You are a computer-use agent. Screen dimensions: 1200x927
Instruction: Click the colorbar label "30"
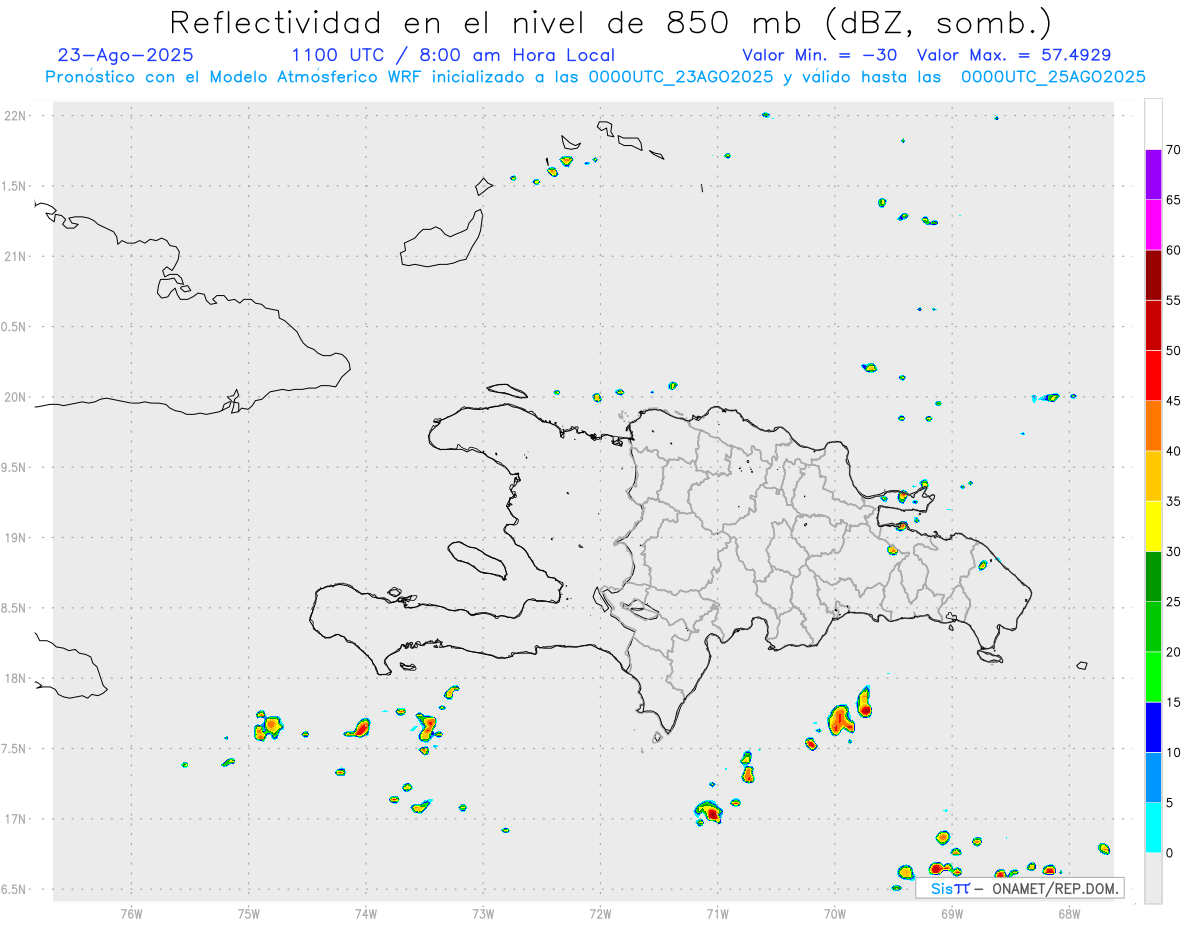click(x=1174, y=551)
